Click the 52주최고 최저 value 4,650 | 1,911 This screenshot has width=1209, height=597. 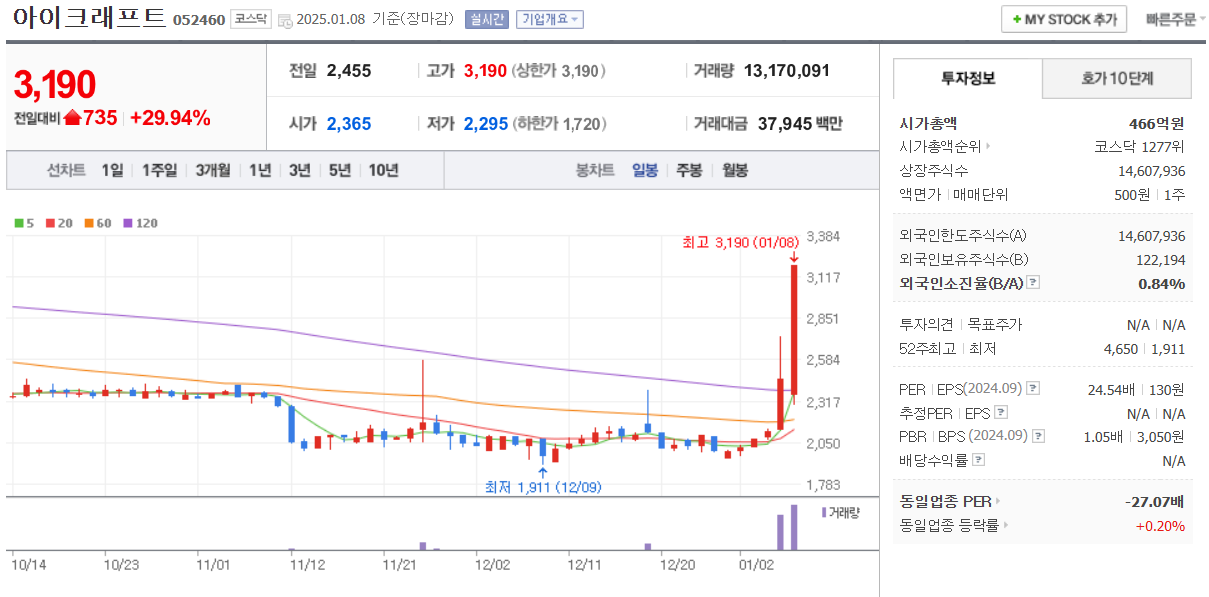click(1144, 349)
